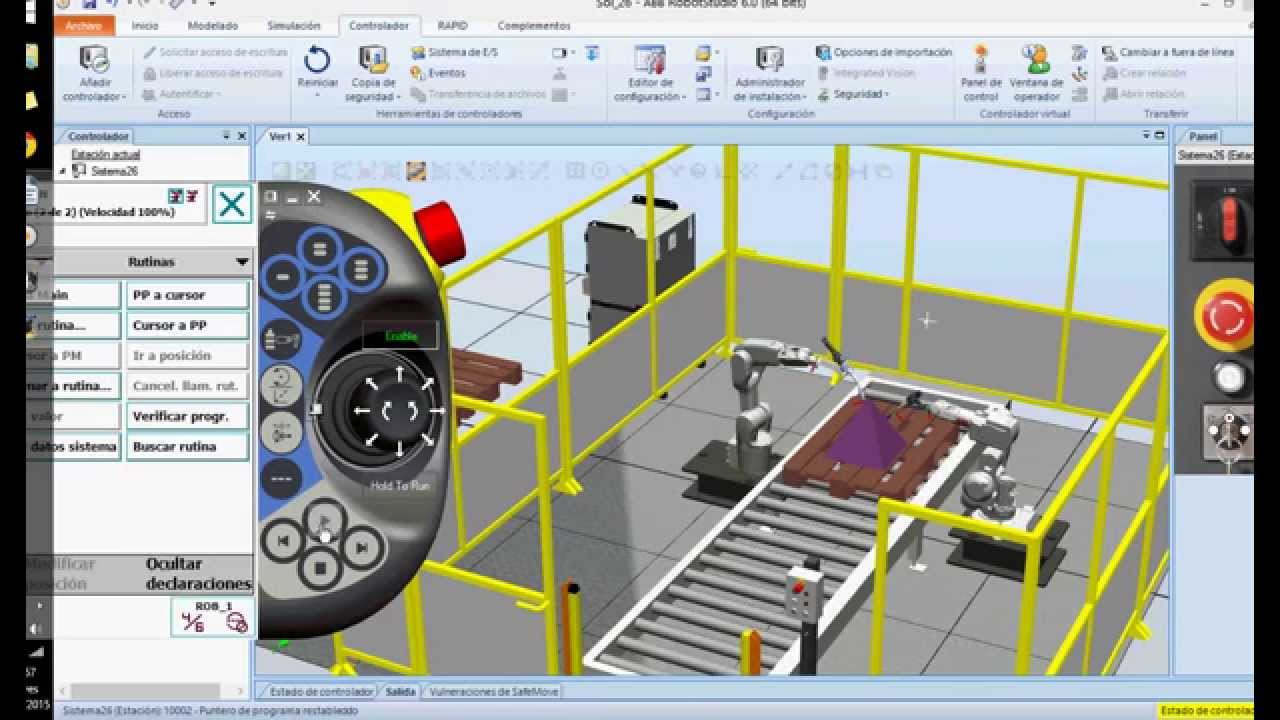Select Sistema26 in controller tree
Screen dimensions: 1280x720
pos(114,171)
